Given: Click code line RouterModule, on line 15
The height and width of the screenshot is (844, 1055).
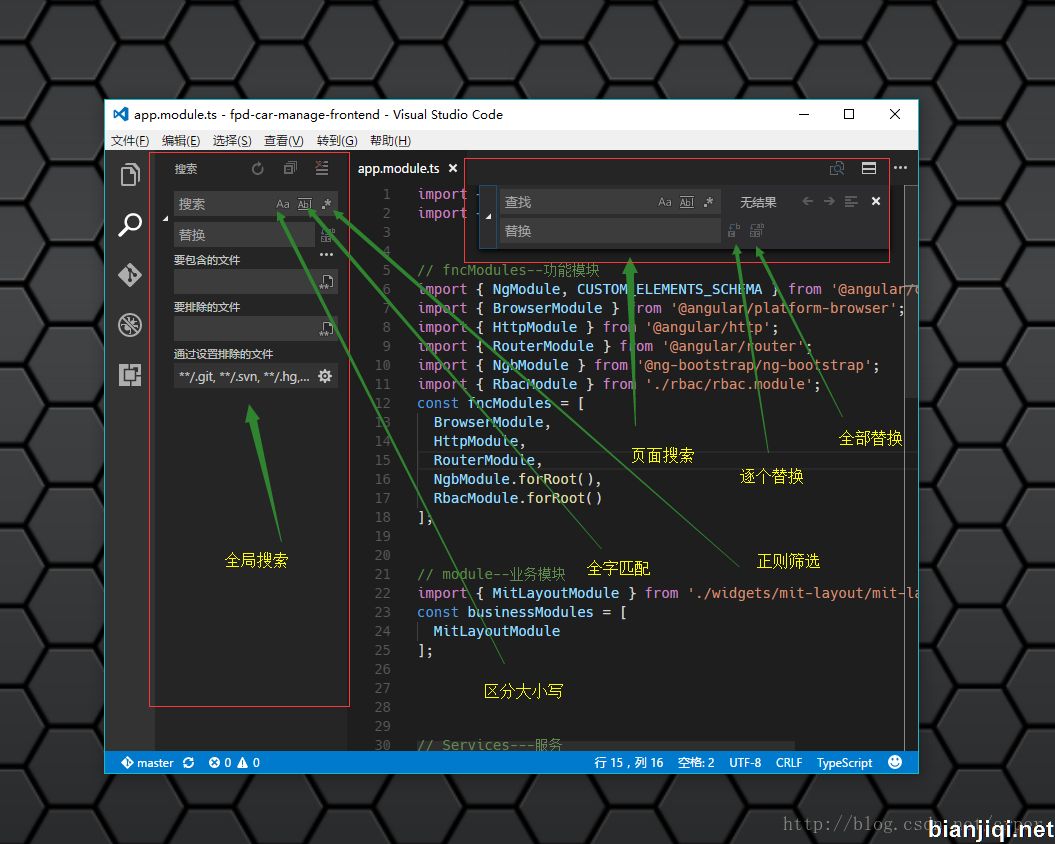Looking at the screenshot, I should pyautogui.click(x=488, y=460).
